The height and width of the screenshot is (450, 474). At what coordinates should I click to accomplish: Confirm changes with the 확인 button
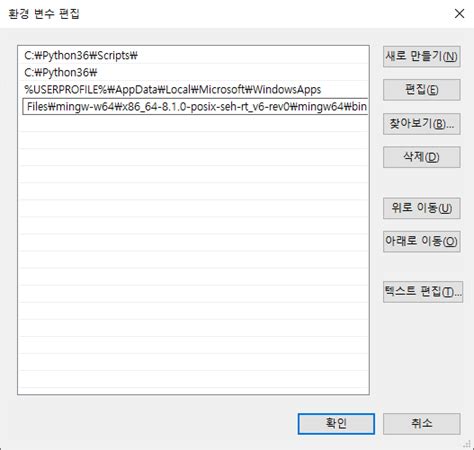[x=336, y=424]
